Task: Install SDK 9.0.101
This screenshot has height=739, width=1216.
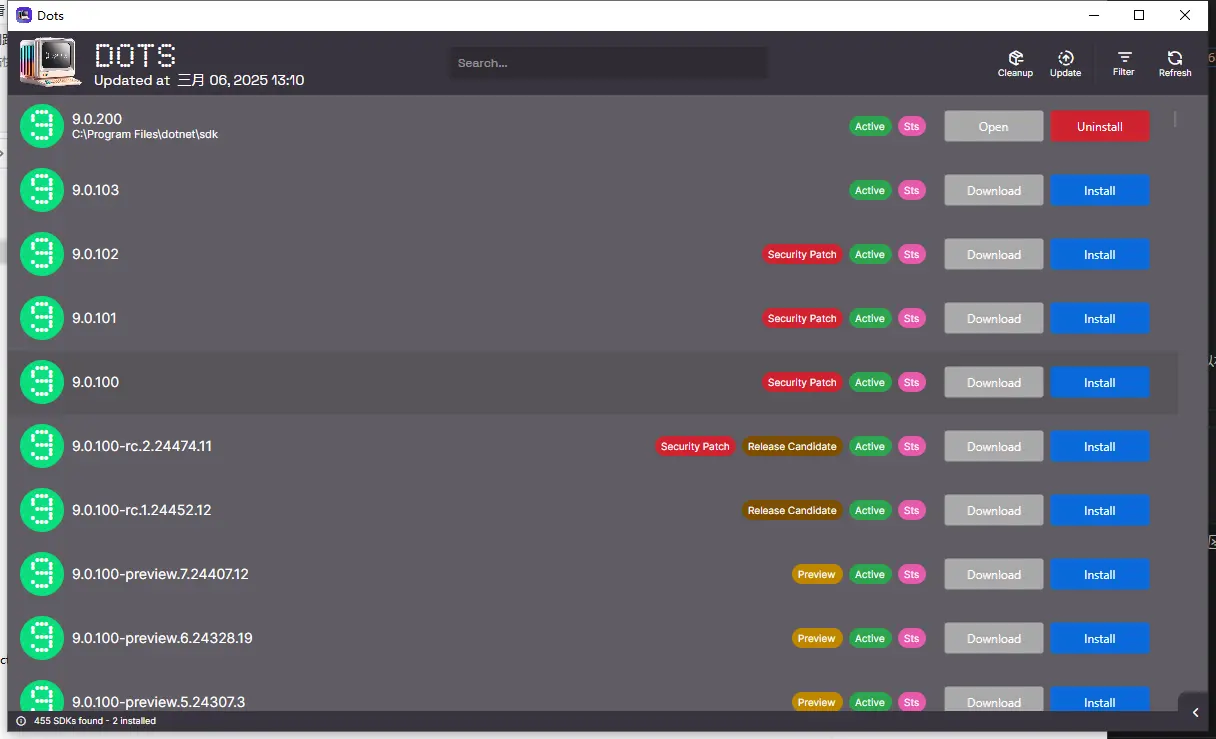Action: [1100, 319]
